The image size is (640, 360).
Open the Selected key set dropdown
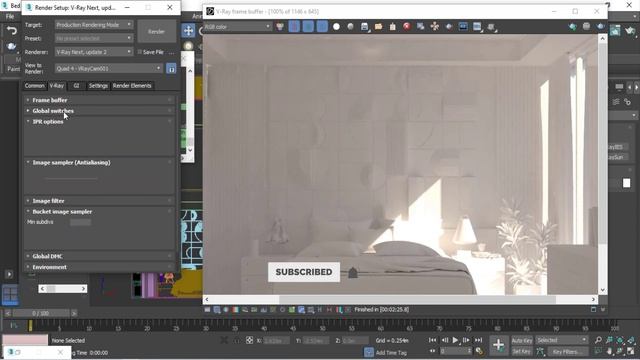pos(562,340)
